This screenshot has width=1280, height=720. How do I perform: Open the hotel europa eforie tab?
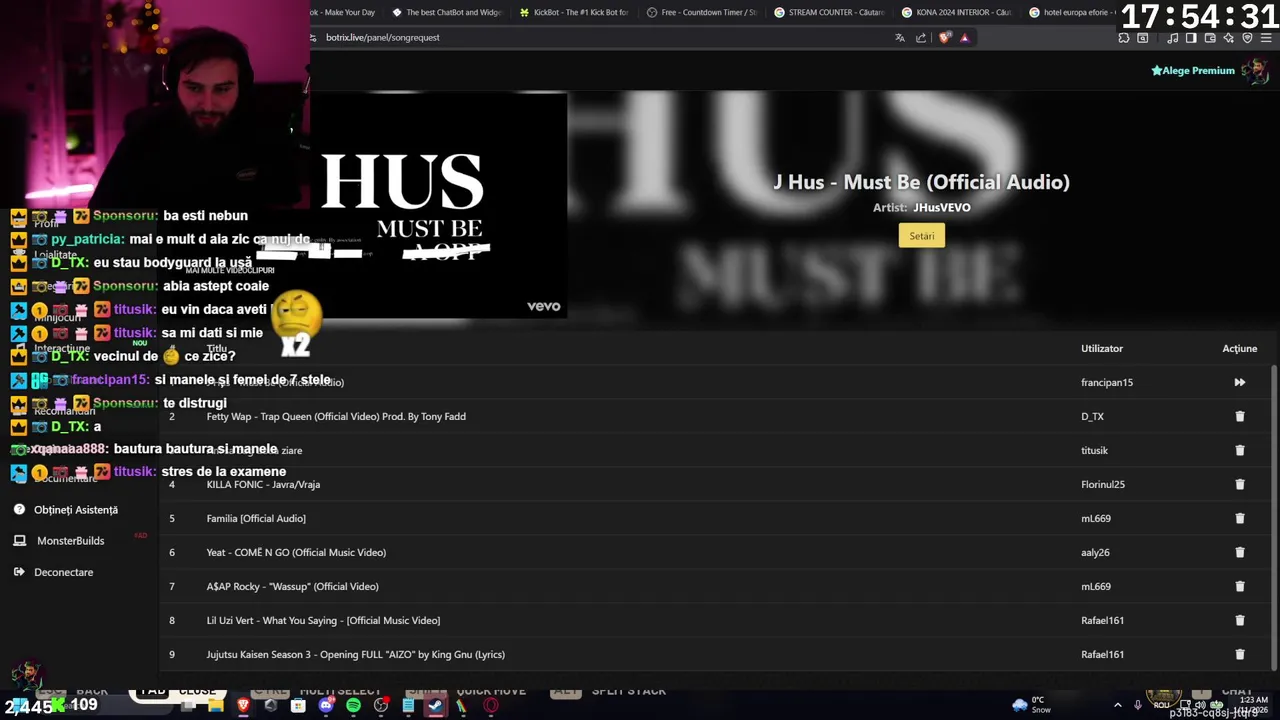1073,12
